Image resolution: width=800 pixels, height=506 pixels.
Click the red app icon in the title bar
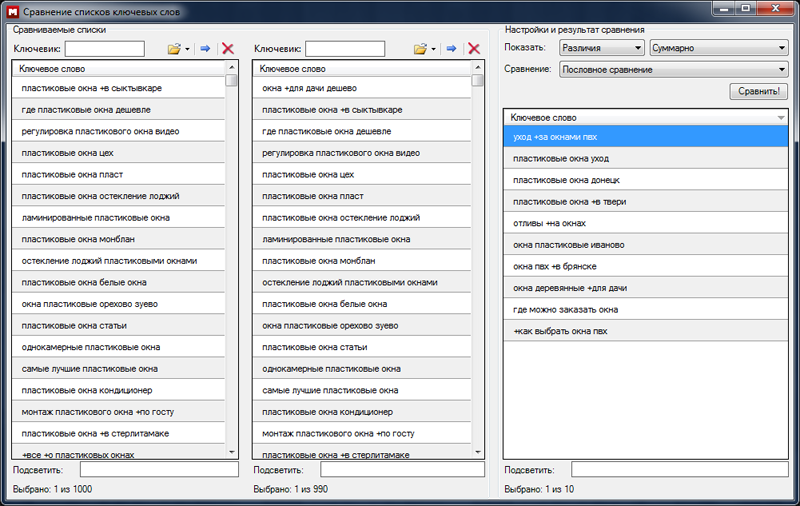coord(11,8)
